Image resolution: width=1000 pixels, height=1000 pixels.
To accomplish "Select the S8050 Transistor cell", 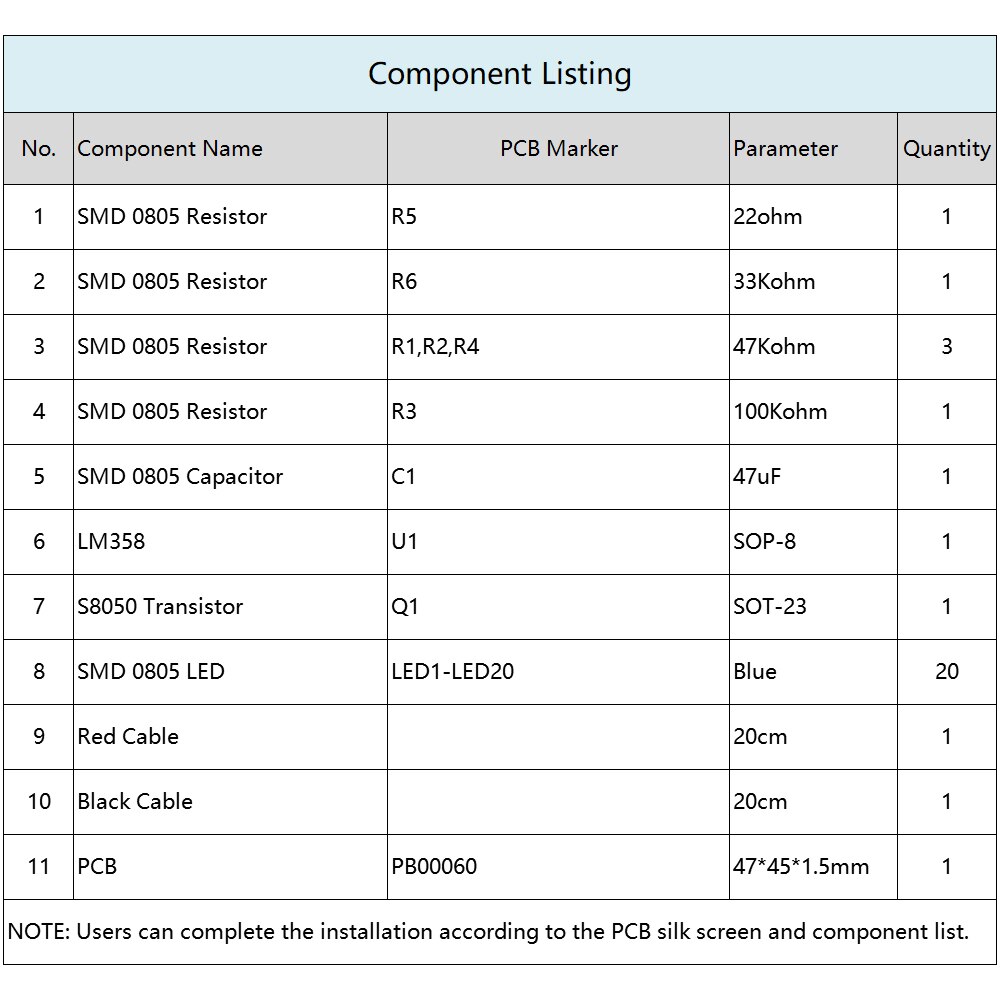I will pyautogui.click(x=160, y=607).
